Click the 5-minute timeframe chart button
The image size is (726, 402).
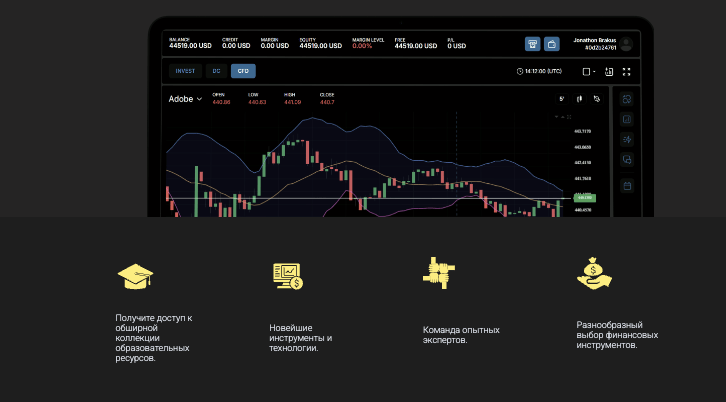tap(562, 98)
